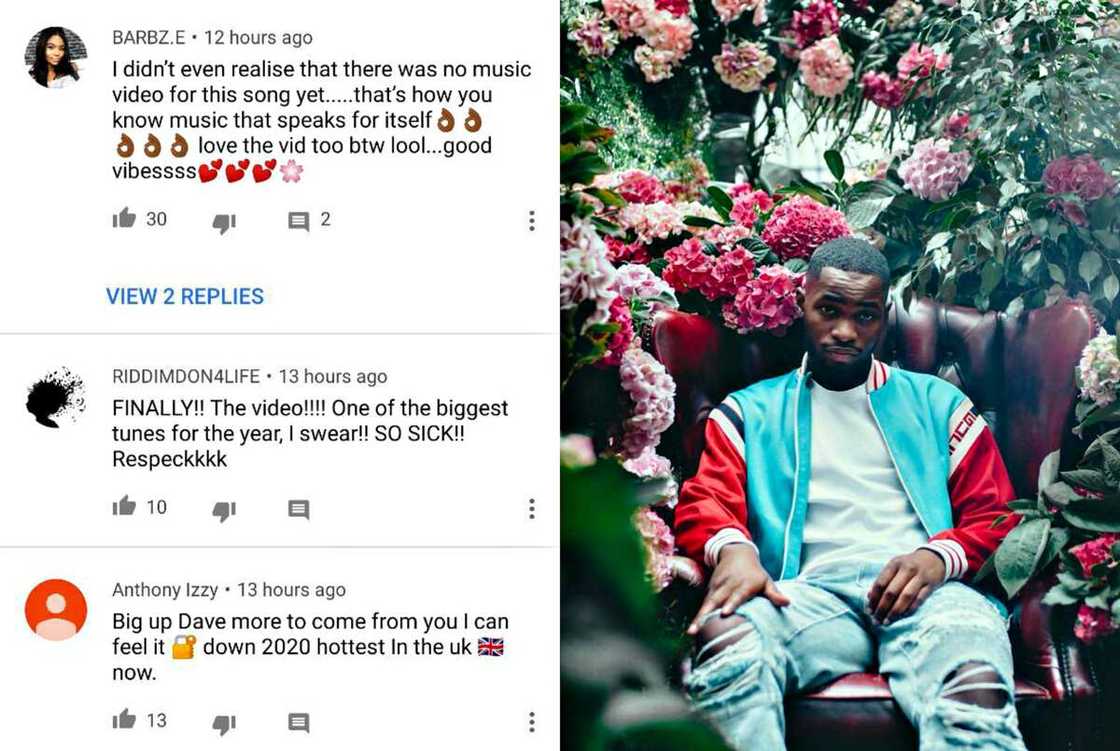Dislike RIDDIMDON4LIFE's comment
The width and height of the screenshot is (1120, 751).
click(224, 510)
